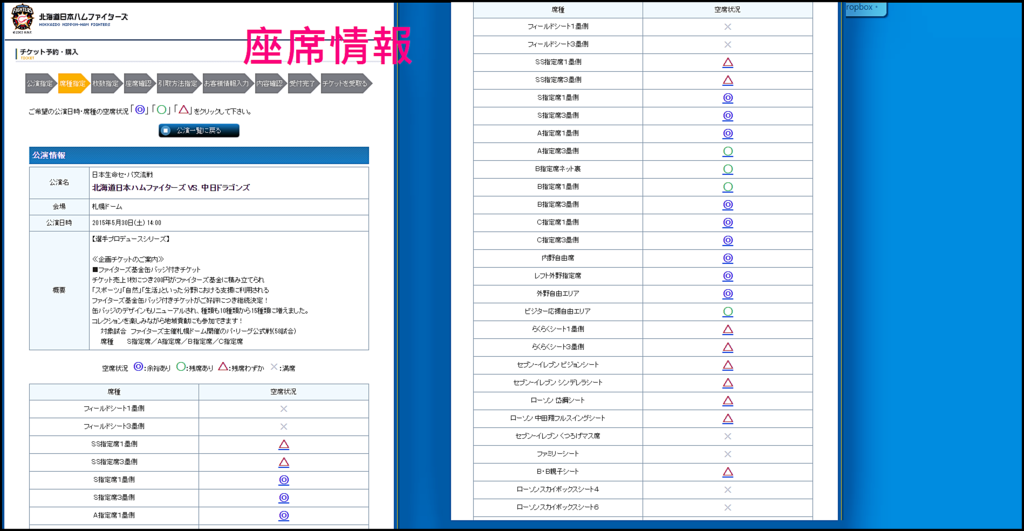The height and width of the screenshot is (531, 1024).
Task: Click S指定席3塁側 double-circle in right enlarged table
Action: coord(728,116)
